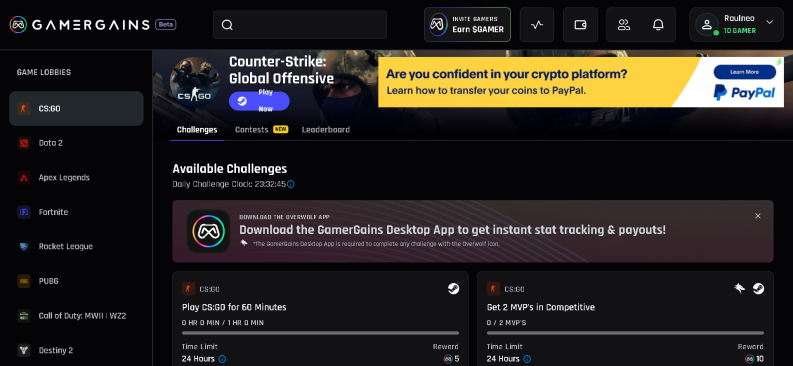
Task: Click the Destiny 2 sidebar icon
Action: [x=24, y=350]
